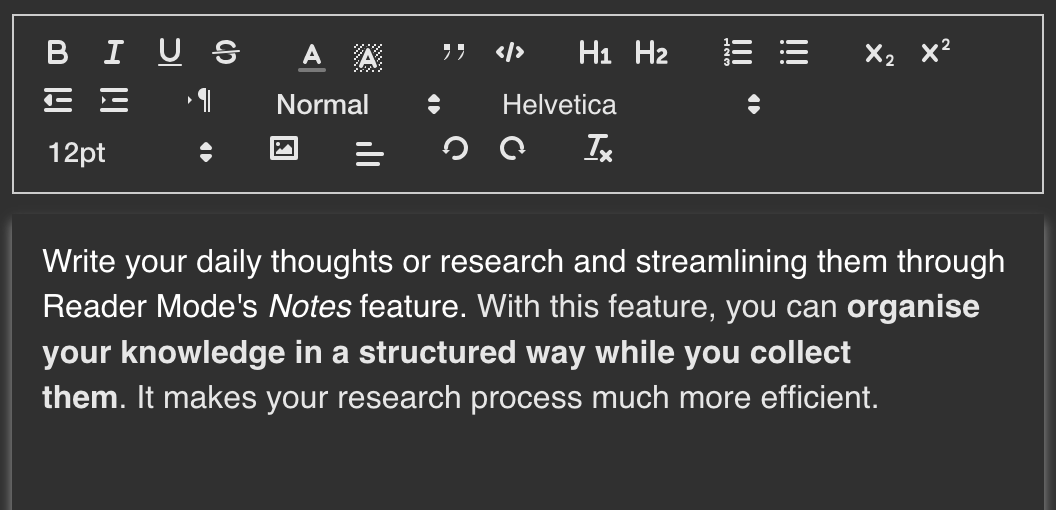This screenshot has width=1056, height=510.
Task: Click the italic word 'Notes' in text
Action: click(309, 307)
